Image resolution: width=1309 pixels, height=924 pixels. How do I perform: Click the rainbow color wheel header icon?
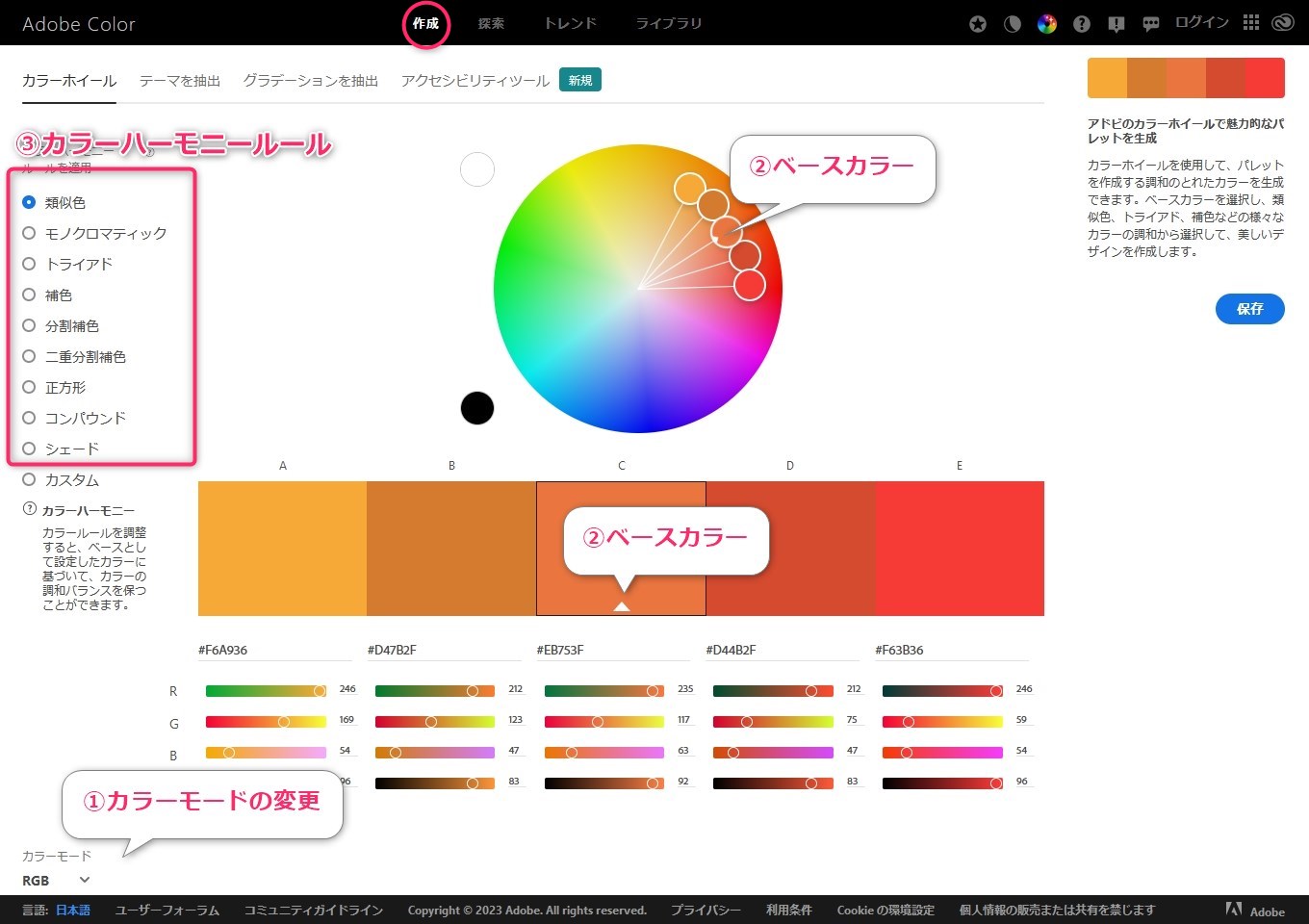[1047, 24]
